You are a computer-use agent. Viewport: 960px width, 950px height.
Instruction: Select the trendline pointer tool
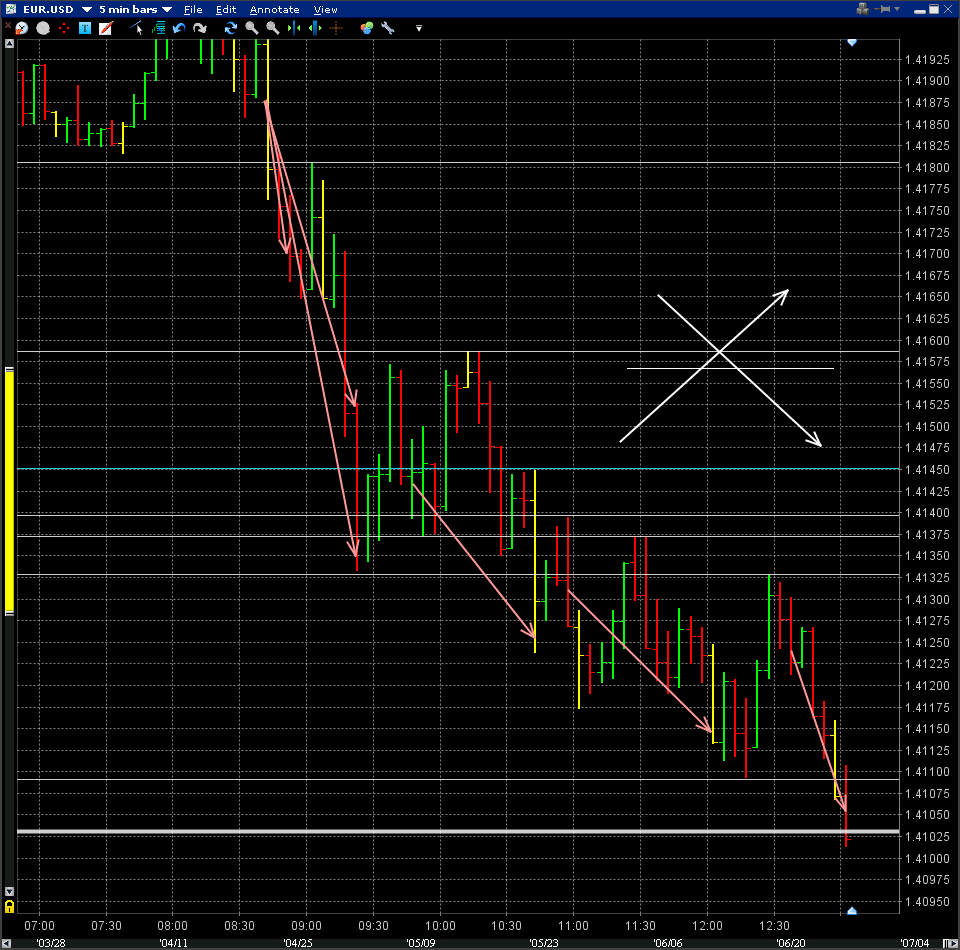137,28
